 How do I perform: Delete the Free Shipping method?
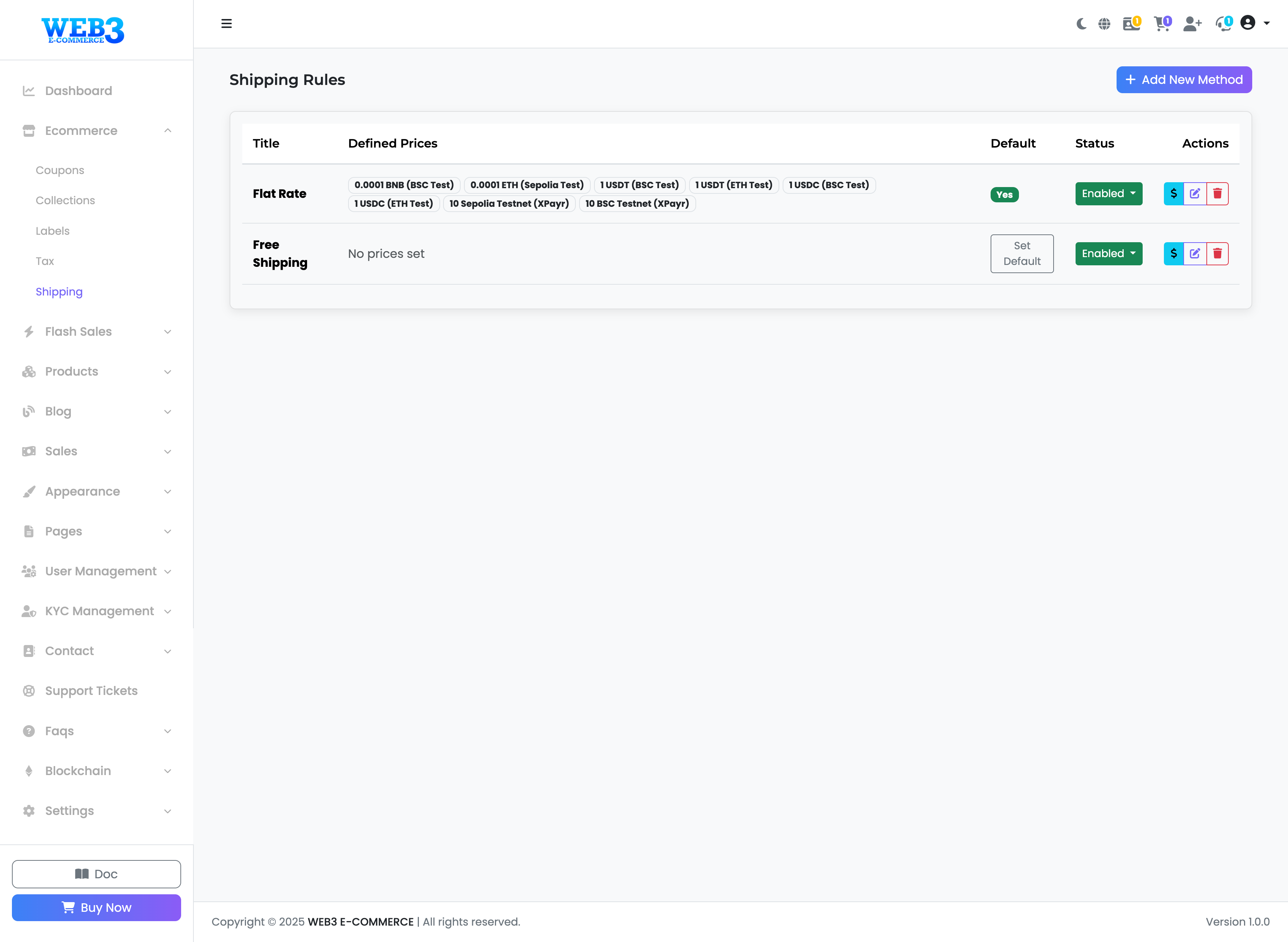[1217, 254]
